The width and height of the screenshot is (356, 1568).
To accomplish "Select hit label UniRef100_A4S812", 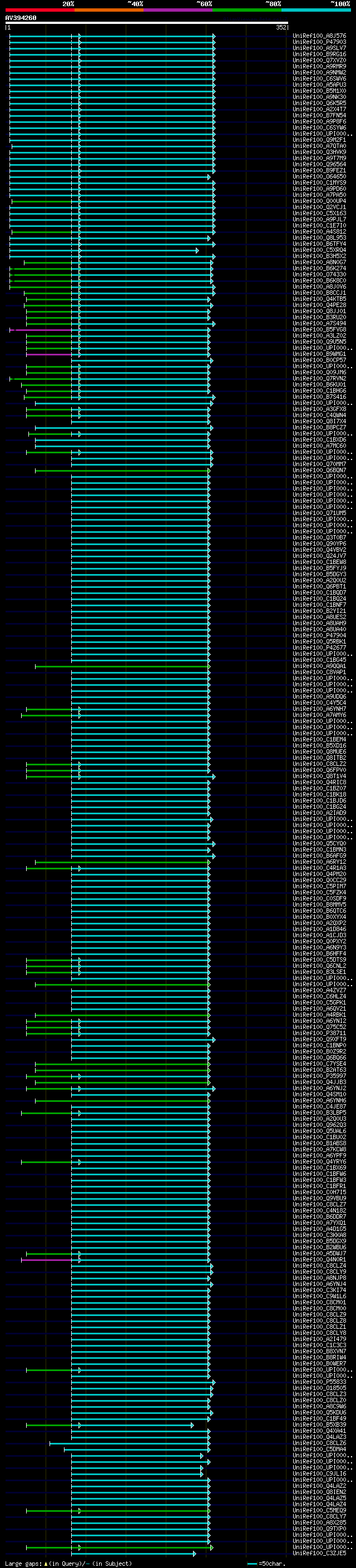I will click(x=319, y=231).
